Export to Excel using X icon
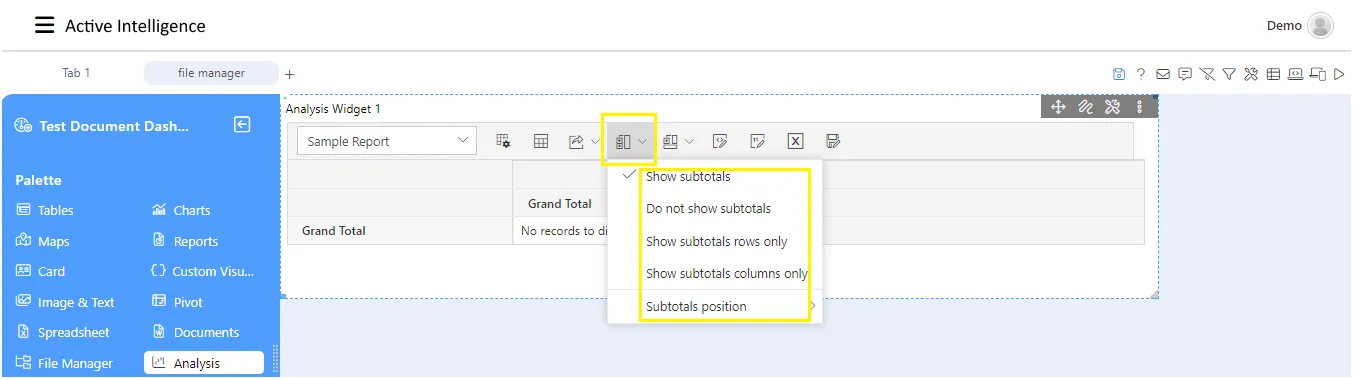 pos(795,142)
